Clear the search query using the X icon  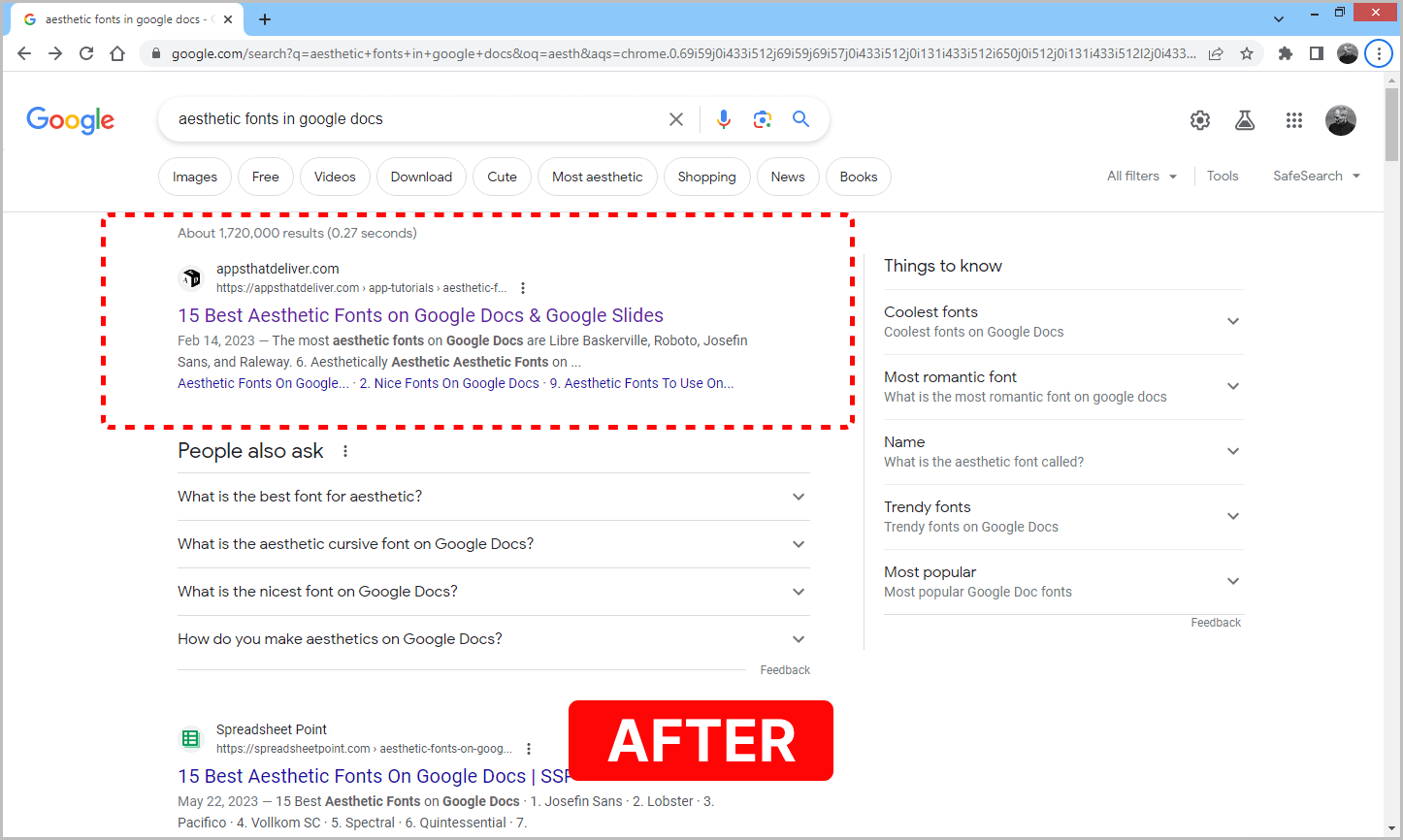pyautogui.click(x=676, y=118)
